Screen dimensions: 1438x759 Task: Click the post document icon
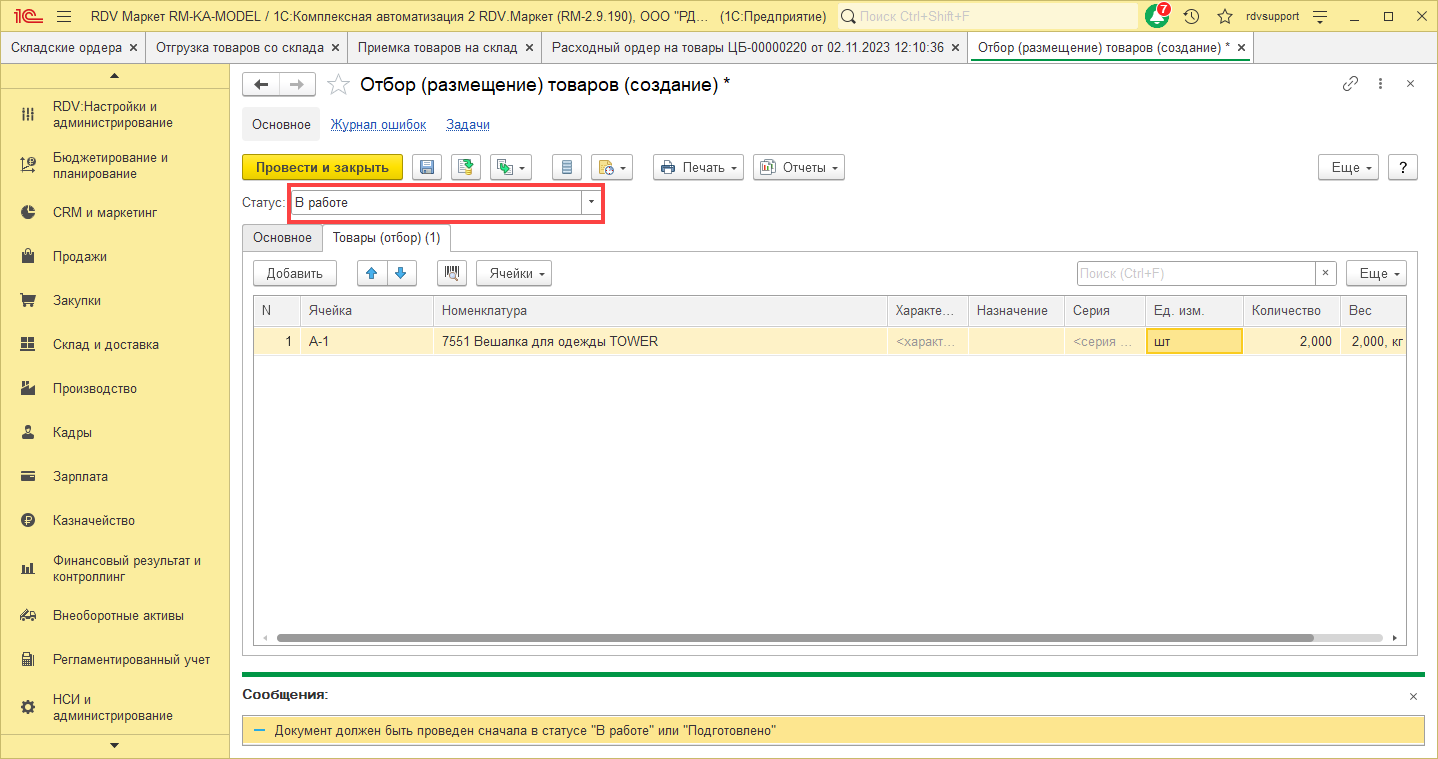[465, 168]
